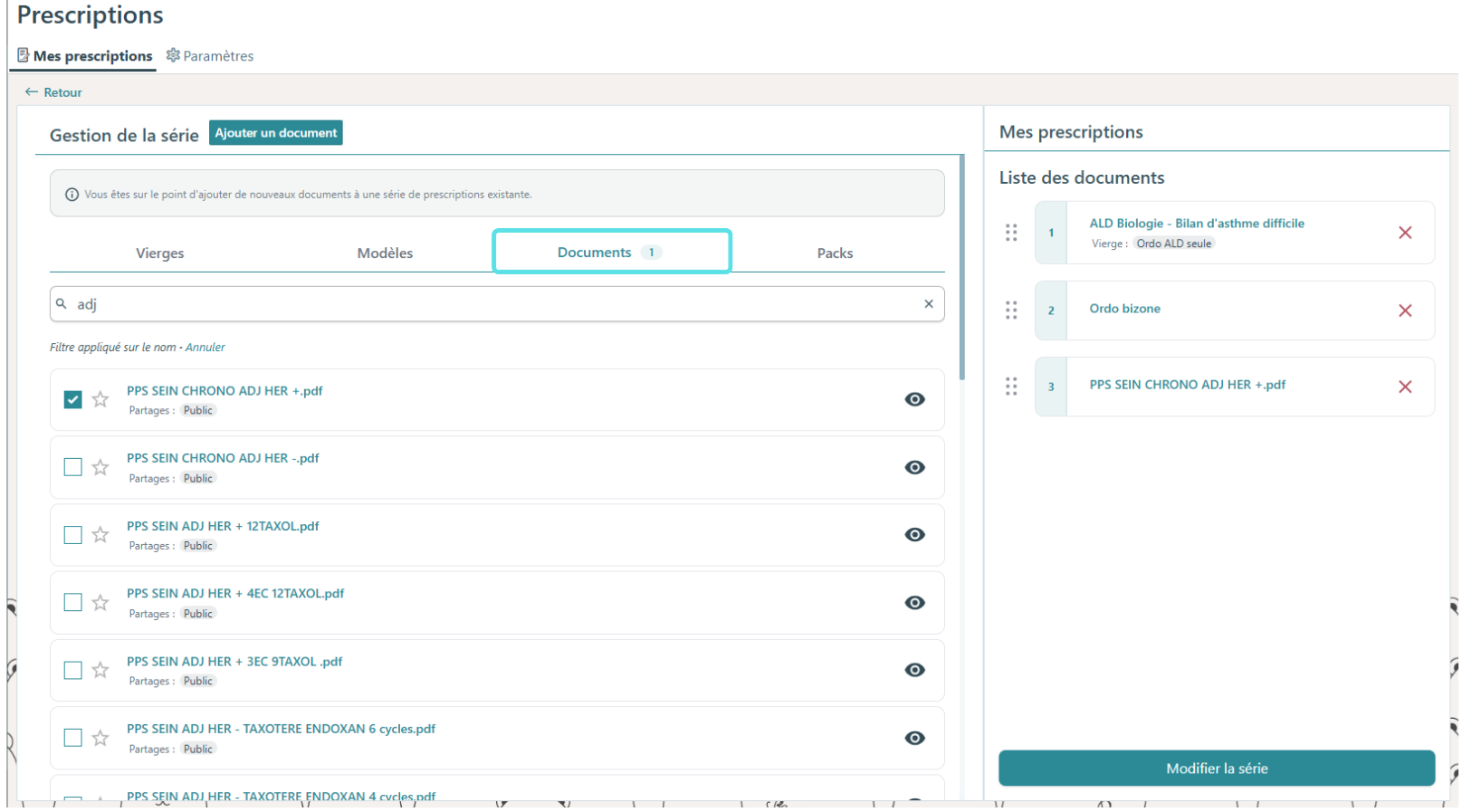Check PPS SEIN ADJ HER + 4EC 12TAXOL.pdf checkbox

73,603
